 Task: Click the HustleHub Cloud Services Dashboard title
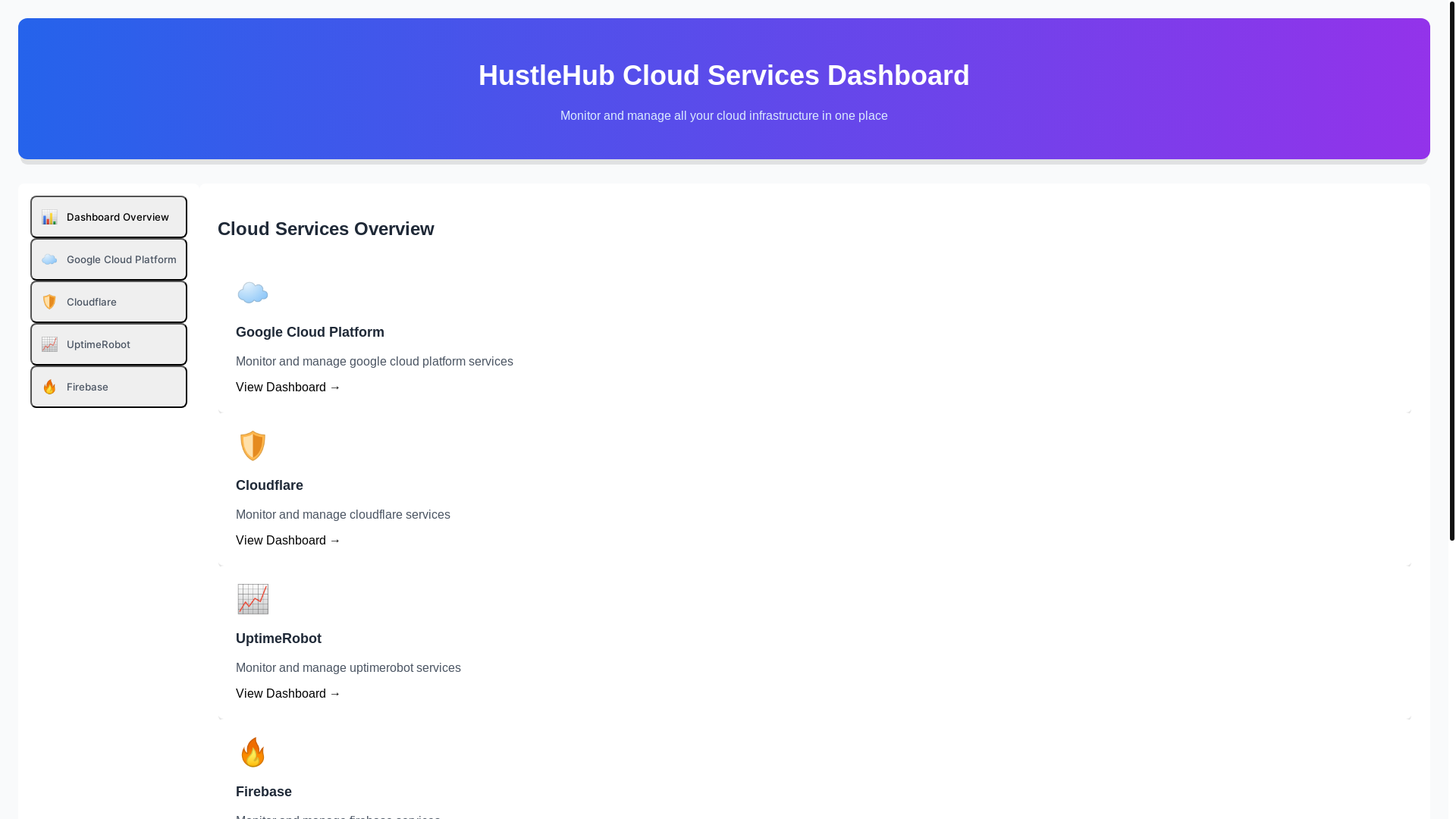724,76
